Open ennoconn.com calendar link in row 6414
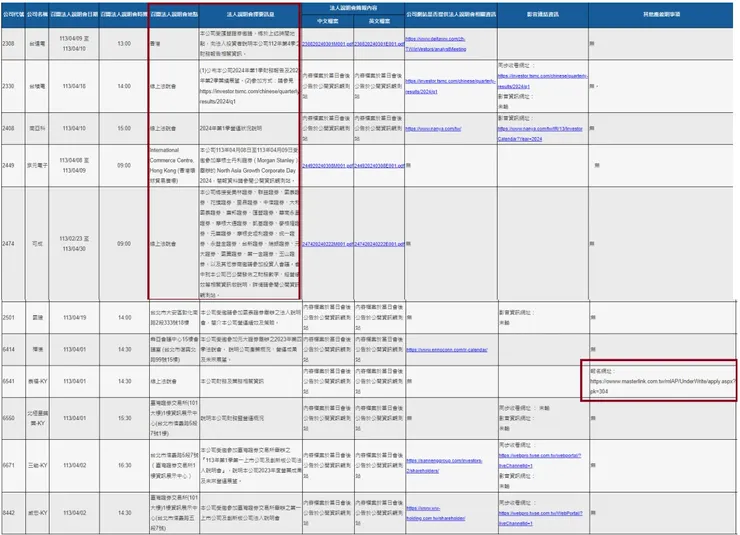 pos(447,350)
